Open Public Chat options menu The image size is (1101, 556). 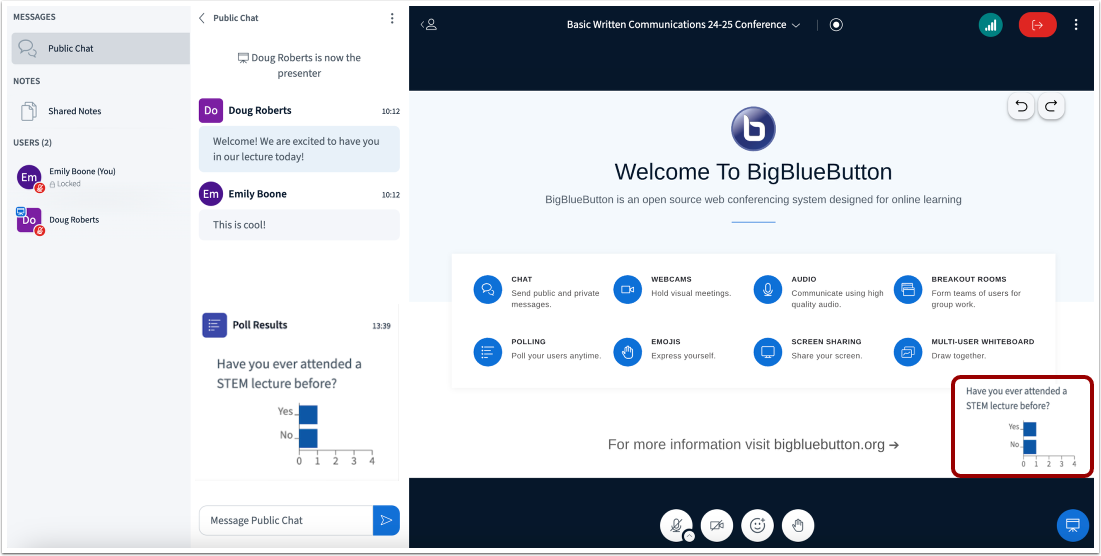[x=392, y=18]
